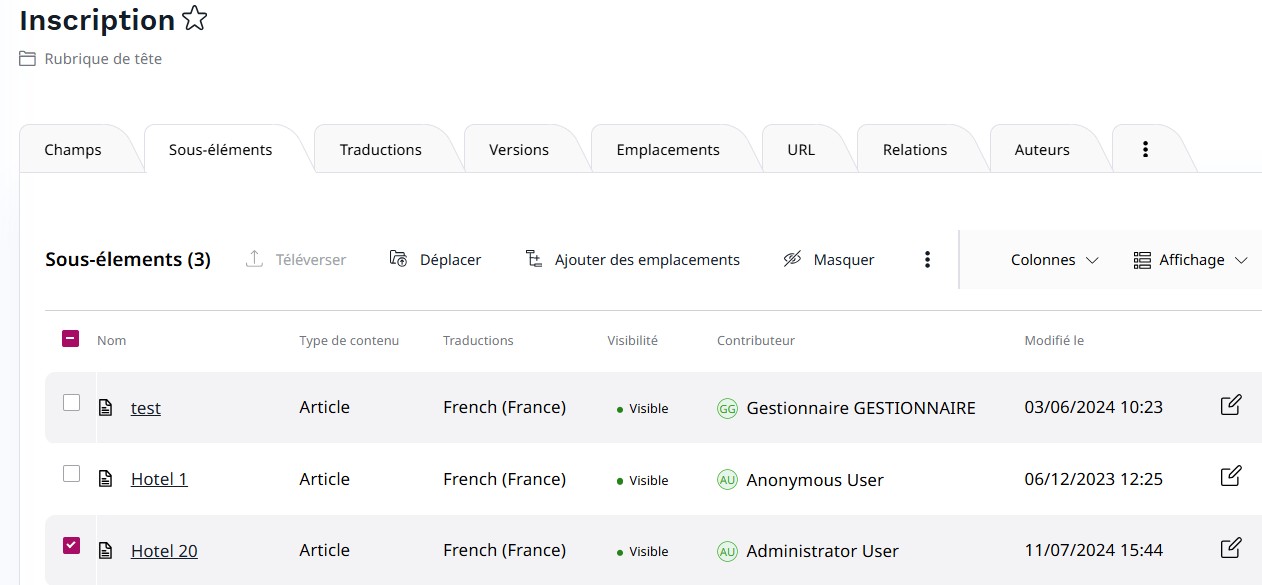
Task: Click Ajouter des emplacements button
Action: pyautogui.click(x=632, y=260)
